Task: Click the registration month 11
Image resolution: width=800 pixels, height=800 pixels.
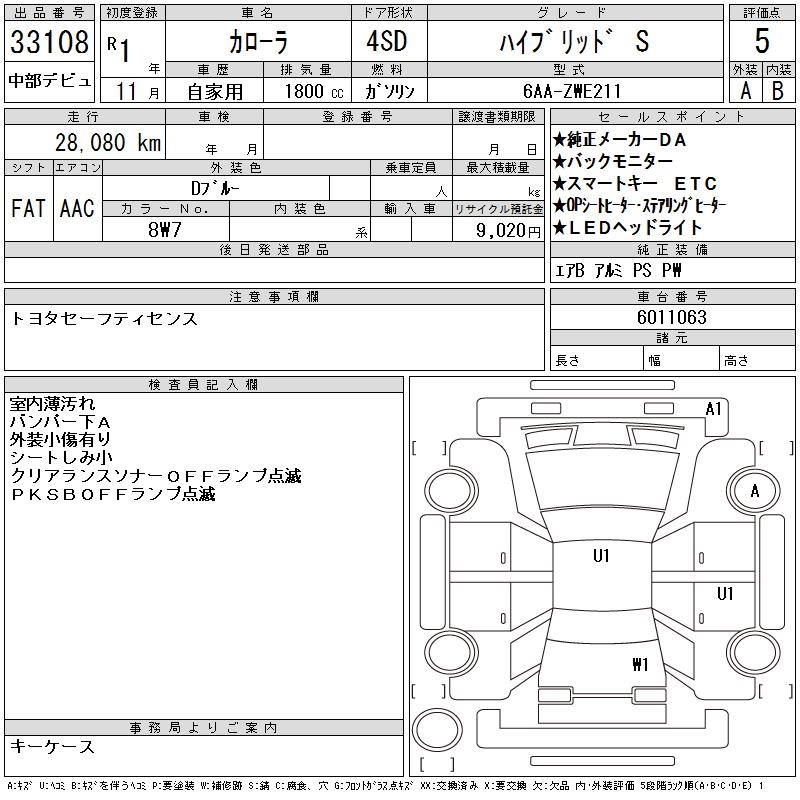Action: pyautogui.click(x=127, y=92)
